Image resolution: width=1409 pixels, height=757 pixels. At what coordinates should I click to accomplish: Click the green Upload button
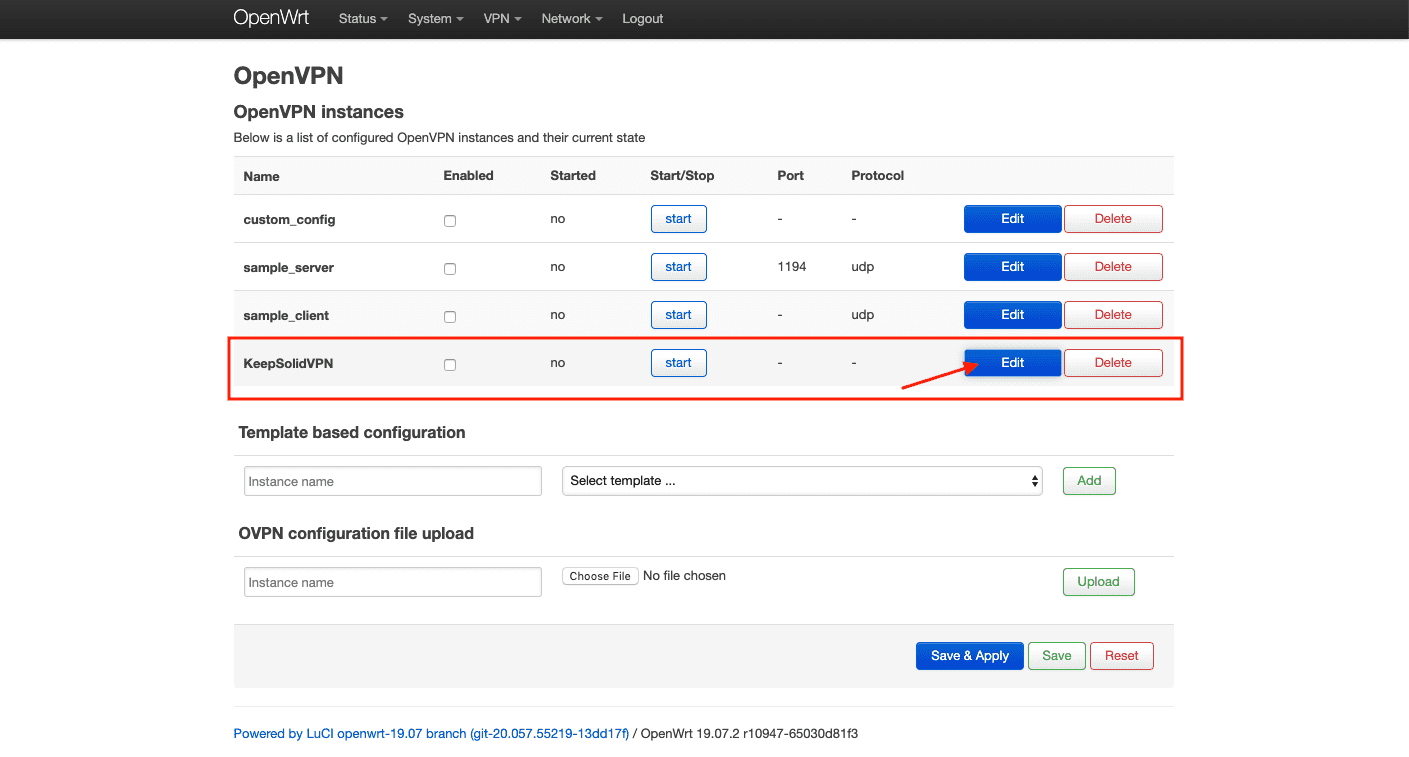coord(1097,582)
